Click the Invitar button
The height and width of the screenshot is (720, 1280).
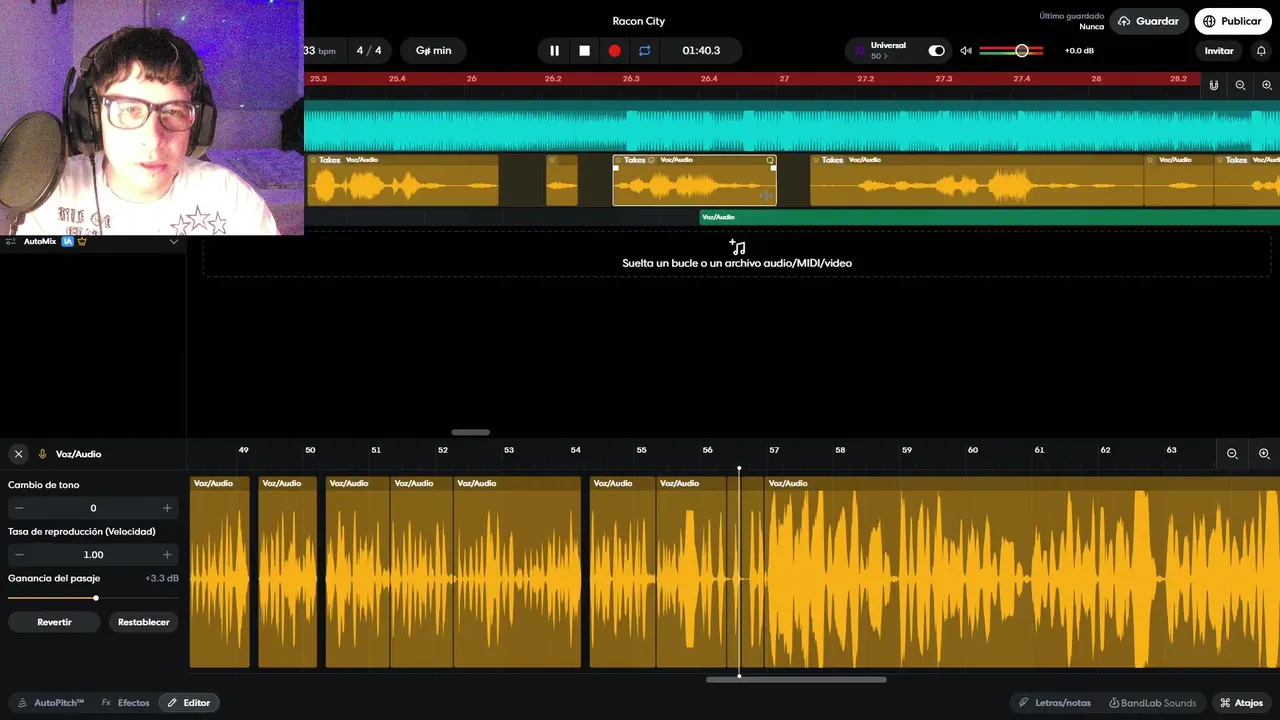coord(1218,51)
